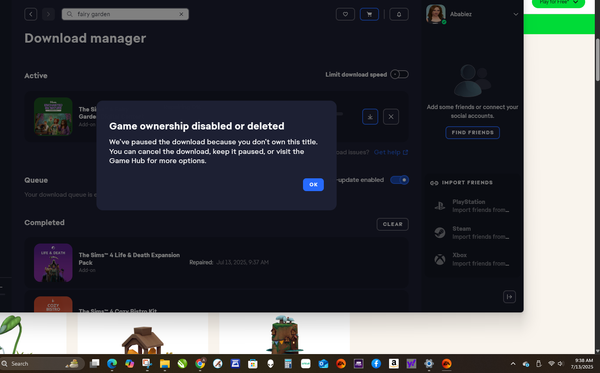
Task: Clear the fairy garden search text
Action: [x=181, y=14]
